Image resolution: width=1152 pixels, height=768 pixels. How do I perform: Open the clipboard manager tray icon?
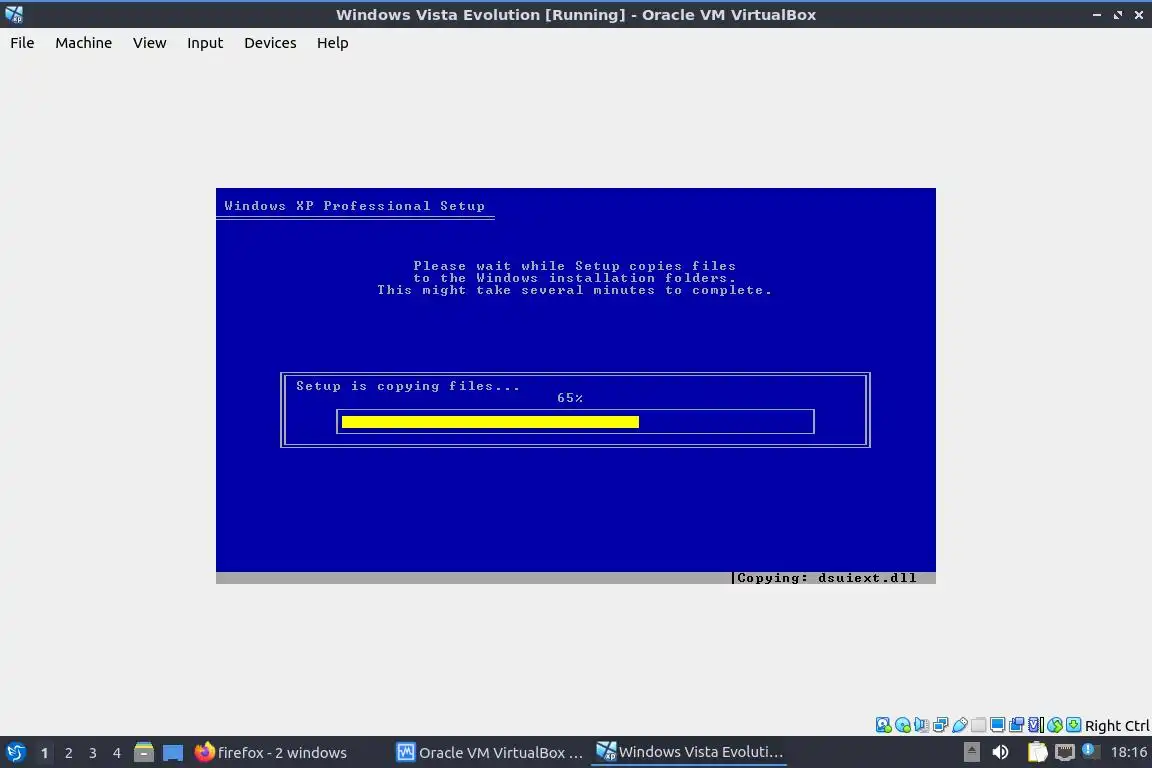point(1037,752)
